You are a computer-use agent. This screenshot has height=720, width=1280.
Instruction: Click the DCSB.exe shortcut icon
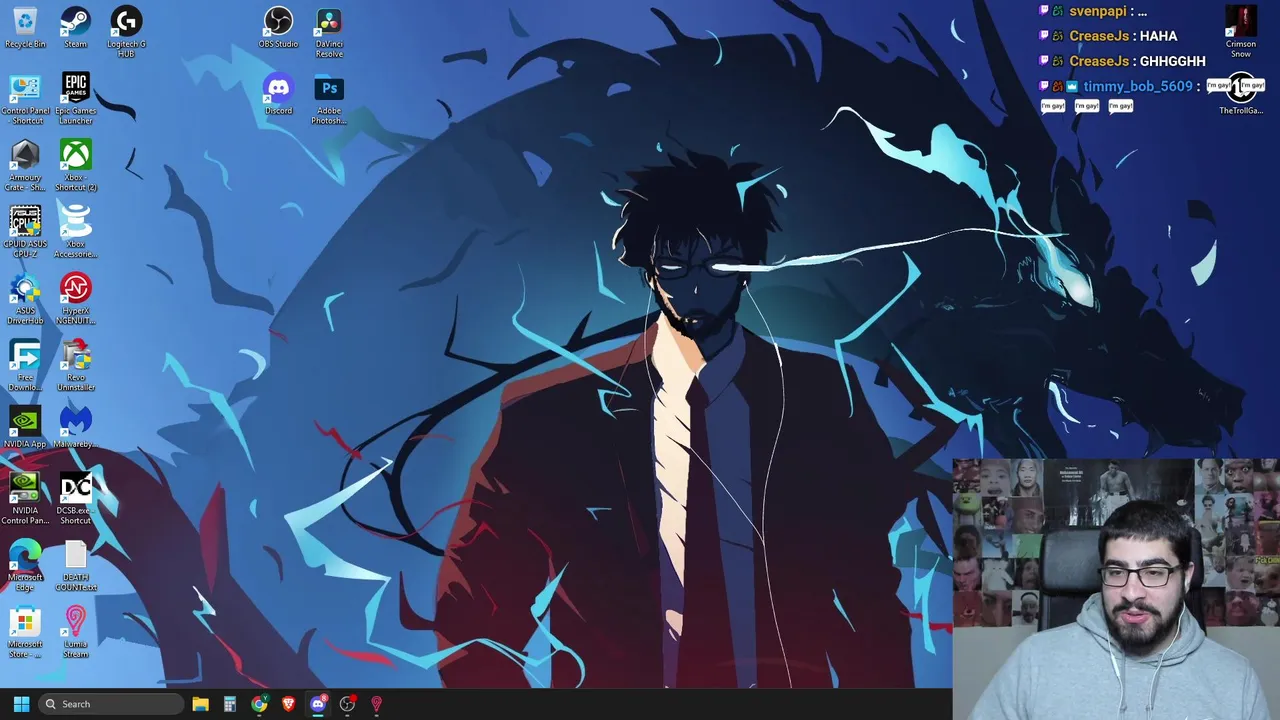tap(75, 499)
